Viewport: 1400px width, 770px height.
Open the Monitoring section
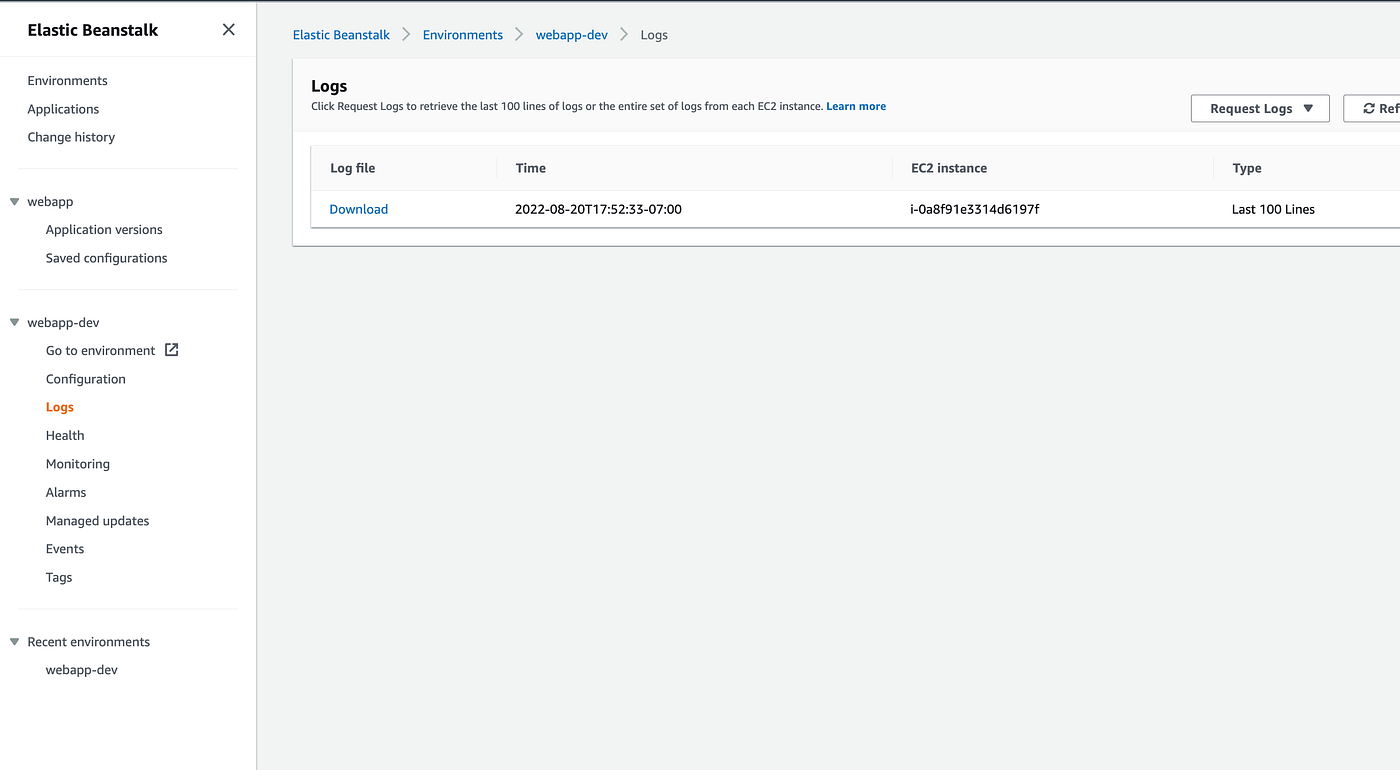[77, 463]
